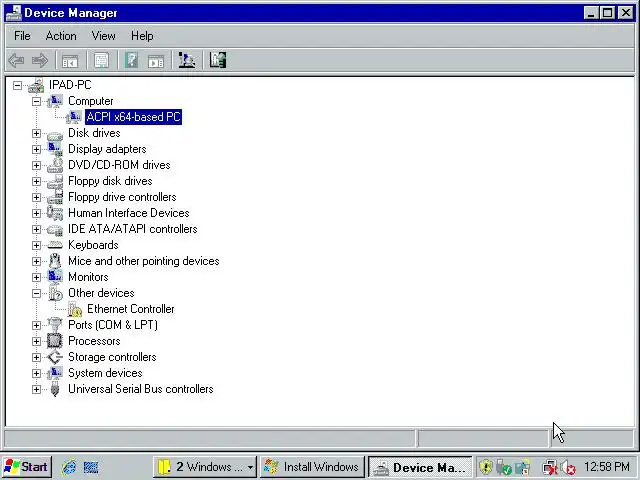Expand the Ports (COM & LPT) category
This screenshot has width=640, height=480.
coord(36,325)
